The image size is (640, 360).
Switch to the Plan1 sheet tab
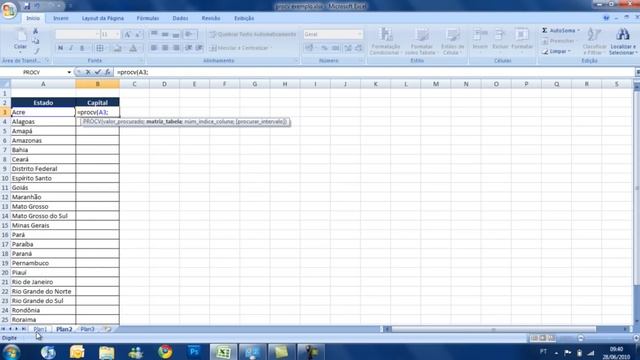40,329
